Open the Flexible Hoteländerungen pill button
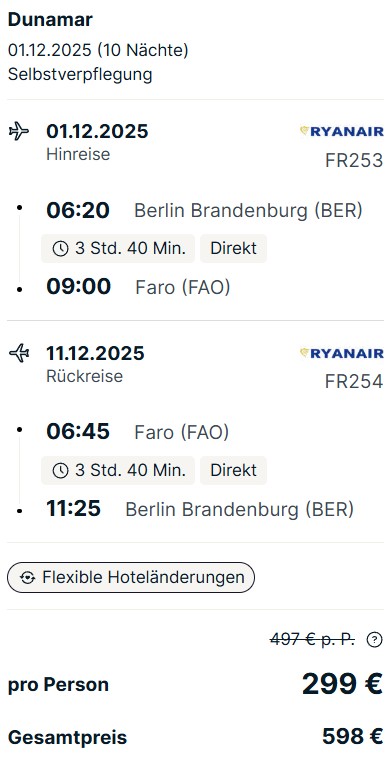This screenshot has width=391, height=757. coord(131,577)
